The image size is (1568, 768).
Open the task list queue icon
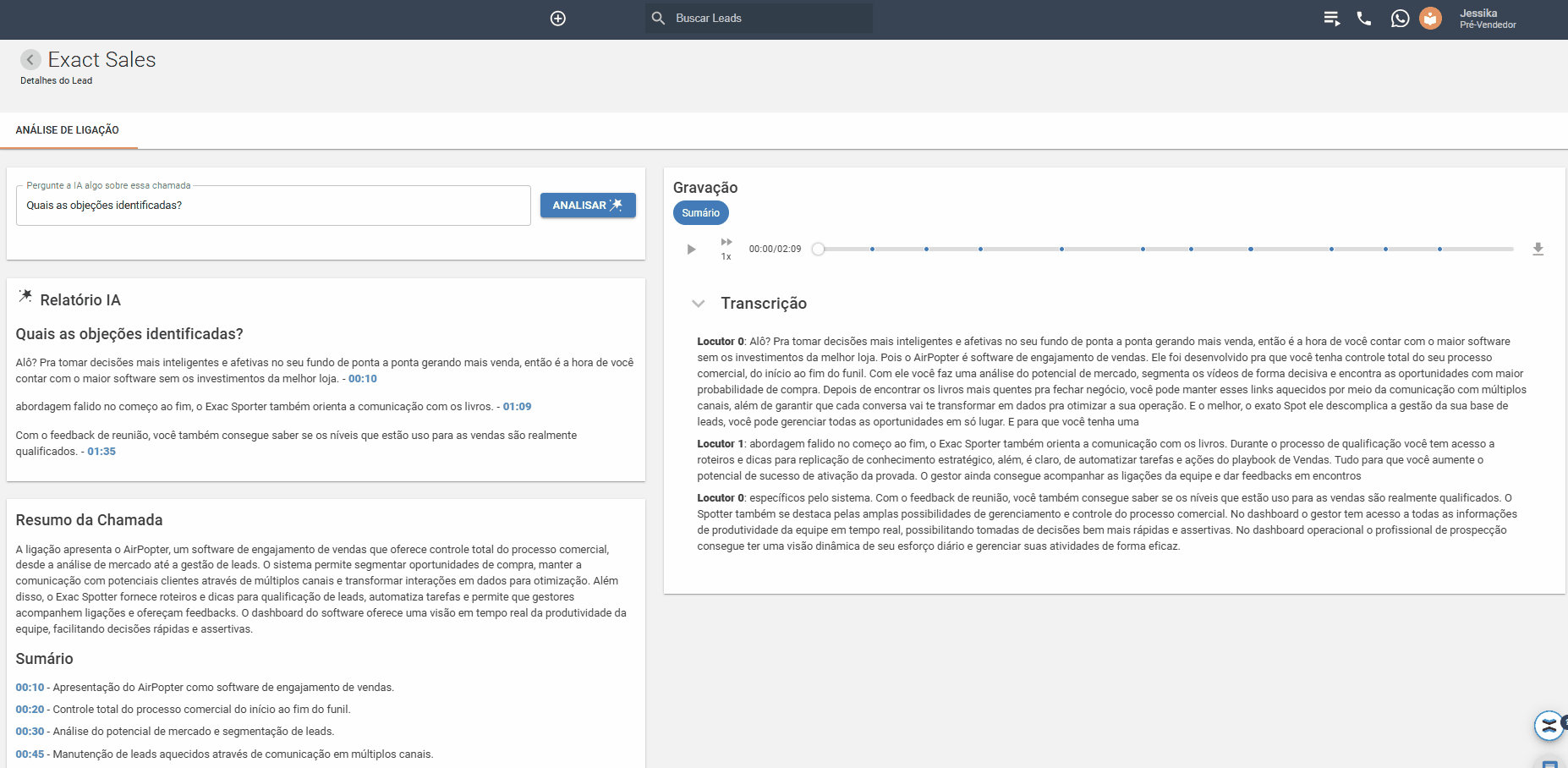(1332, 19)
